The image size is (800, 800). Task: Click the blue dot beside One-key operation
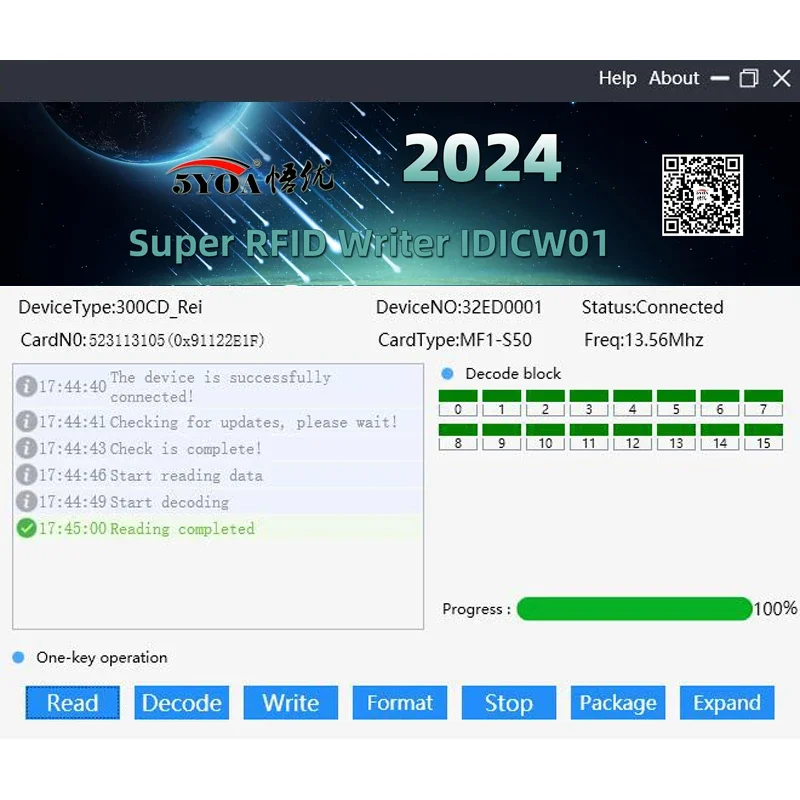point(17,657)
